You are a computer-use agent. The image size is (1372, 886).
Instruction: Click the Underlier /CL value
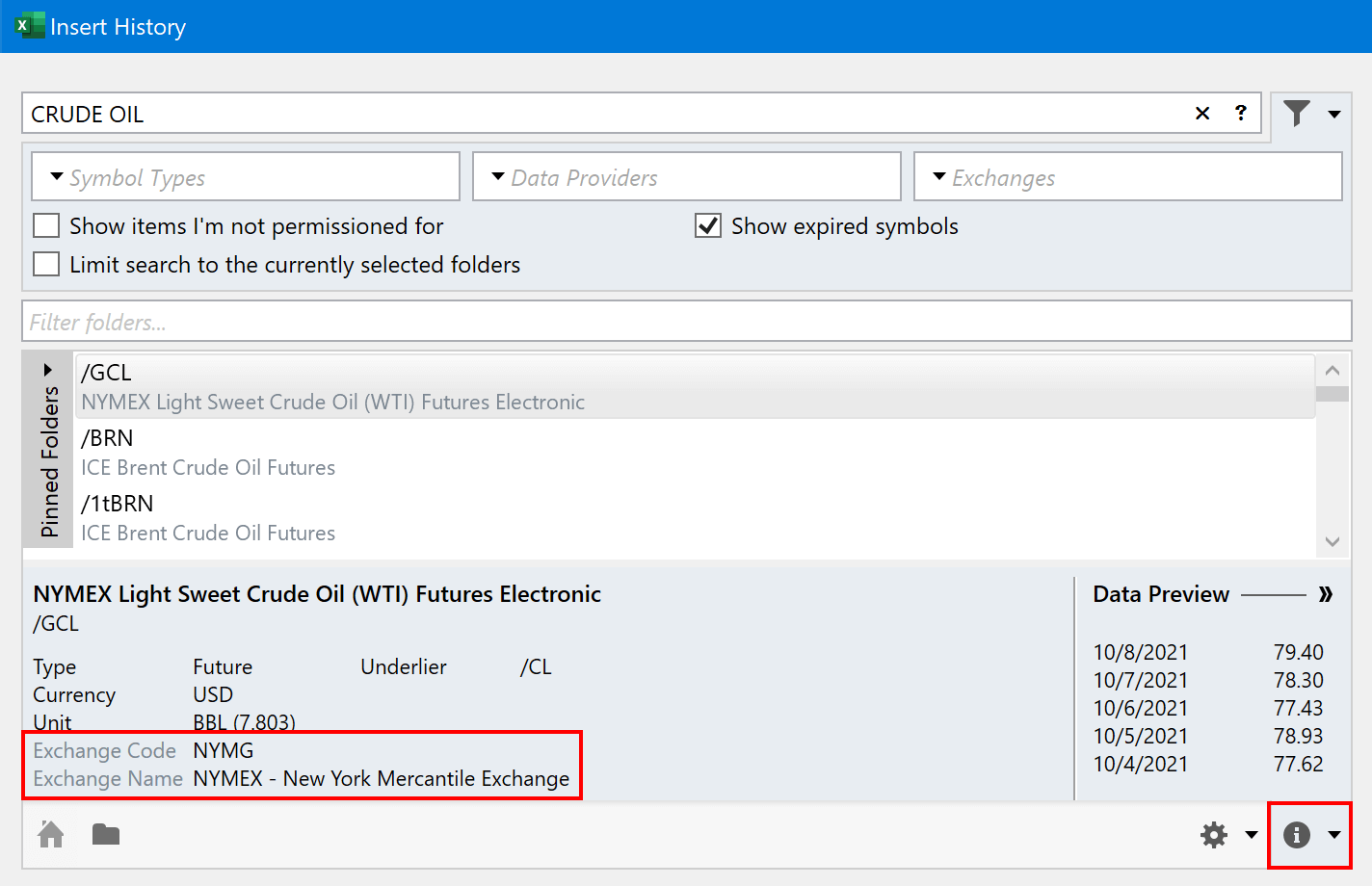point(536,666)
